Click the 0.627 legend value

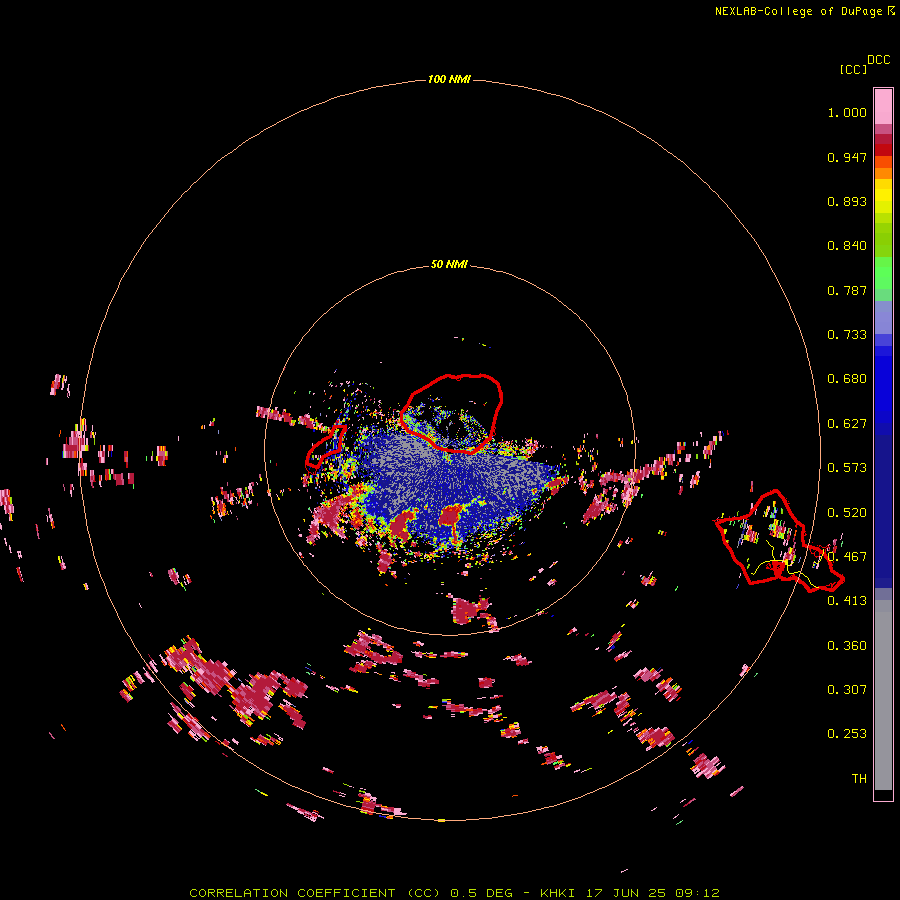coord(847,424)
